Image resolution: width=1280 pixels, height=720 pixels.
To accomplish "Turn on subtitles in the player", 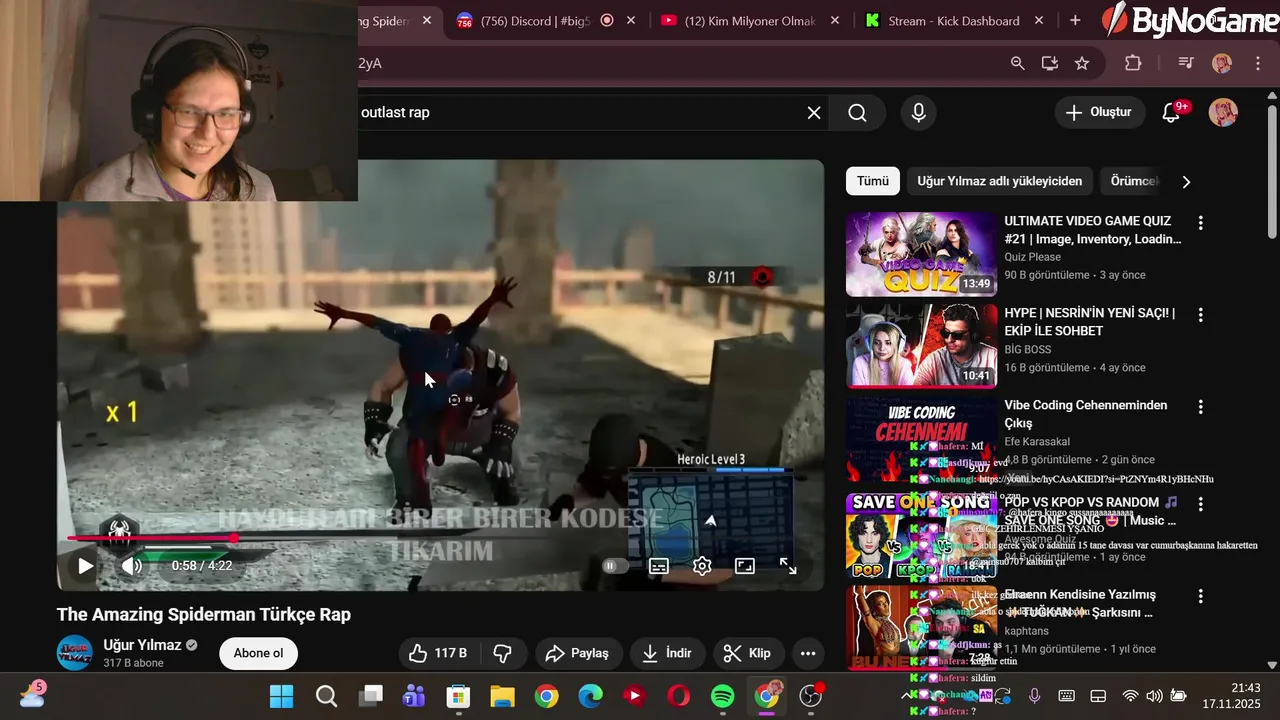I will (x=658, y=566).
